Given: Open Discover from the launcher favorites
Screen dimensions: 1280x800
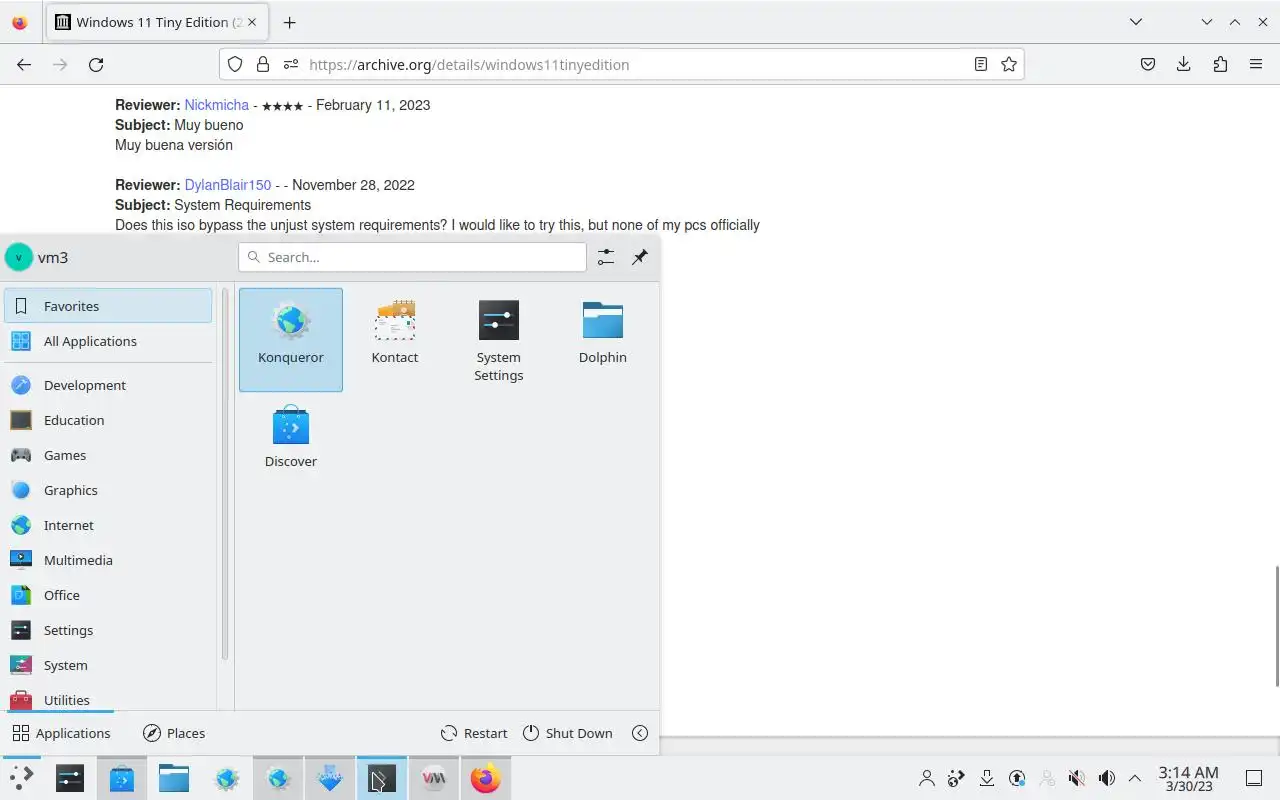Looking at the screenshot, I should (291, 443).
